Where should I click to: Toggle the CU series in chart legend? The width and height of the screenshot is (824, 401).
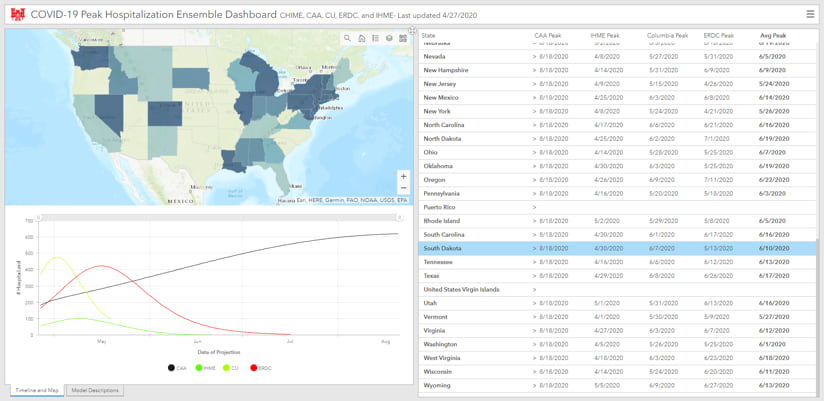tap(230, 368)
